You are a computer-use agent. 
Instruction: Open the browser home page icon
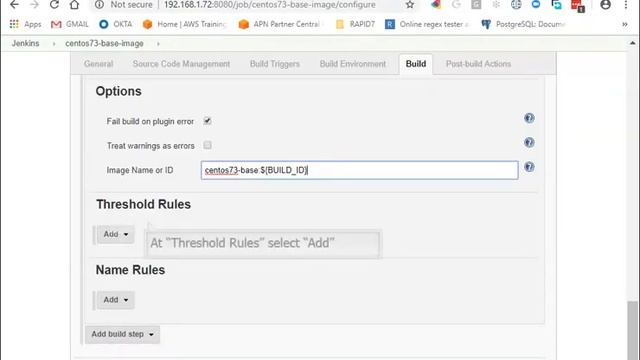[74, 5]
